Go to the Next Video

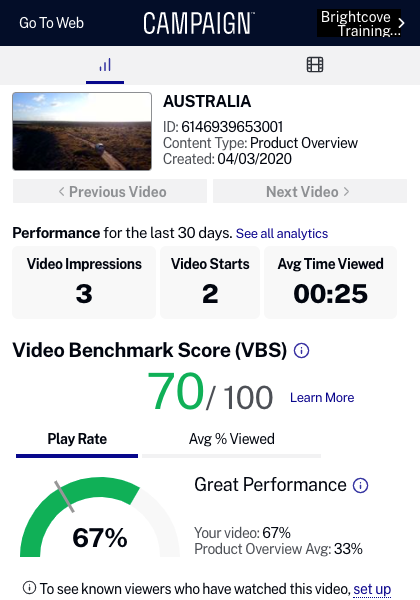[310, 191]
